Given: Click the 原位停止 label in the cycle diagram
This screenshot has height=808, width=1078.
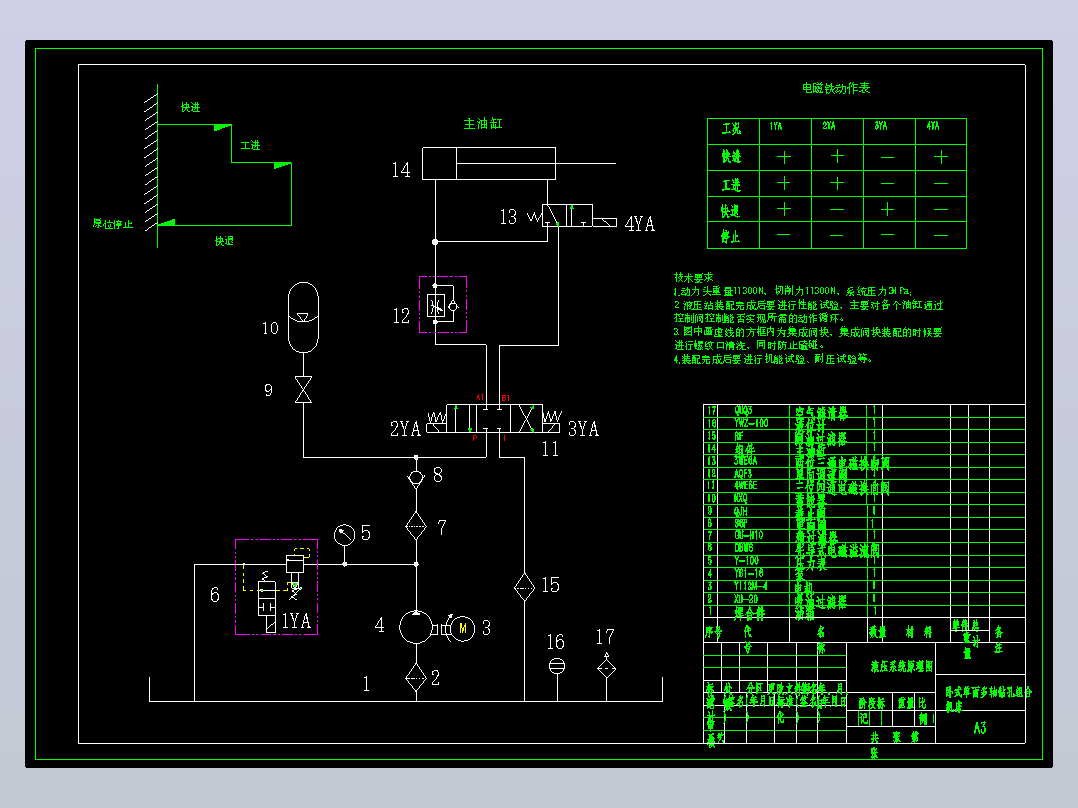Looking at the screenshot, I should [113, 224].
